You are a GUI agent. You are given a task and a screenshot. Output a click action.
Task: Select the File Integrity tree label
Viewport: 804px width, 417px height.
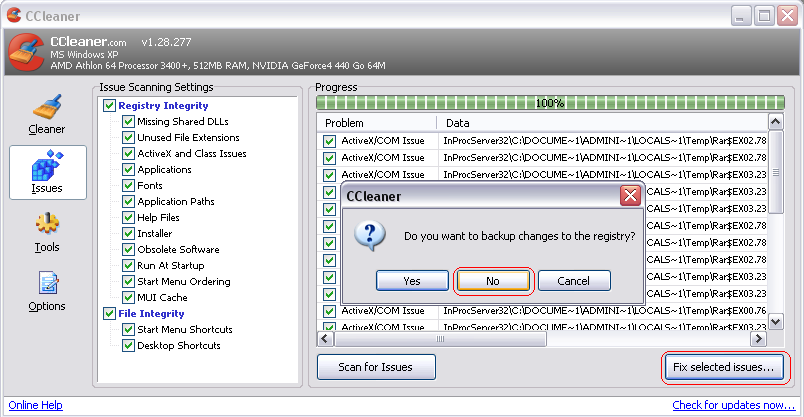151,313
